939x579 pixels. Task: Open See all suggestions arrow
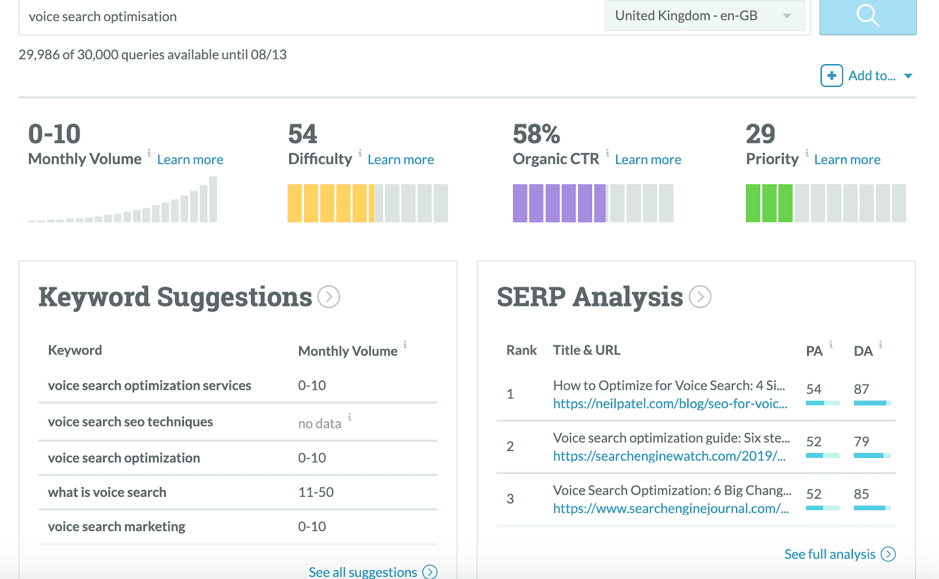[430, 572]
